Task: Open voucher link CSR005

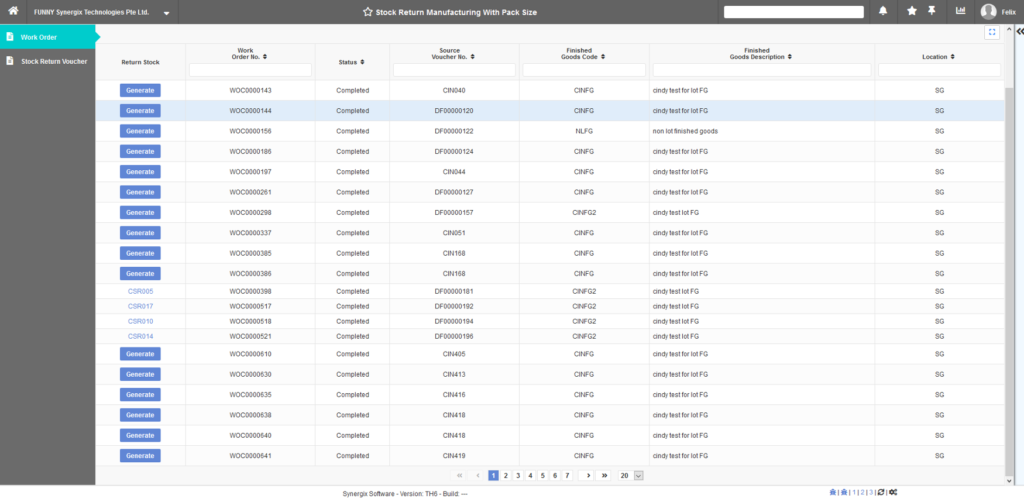Action: pyautogui.click(x=140, y=291)
